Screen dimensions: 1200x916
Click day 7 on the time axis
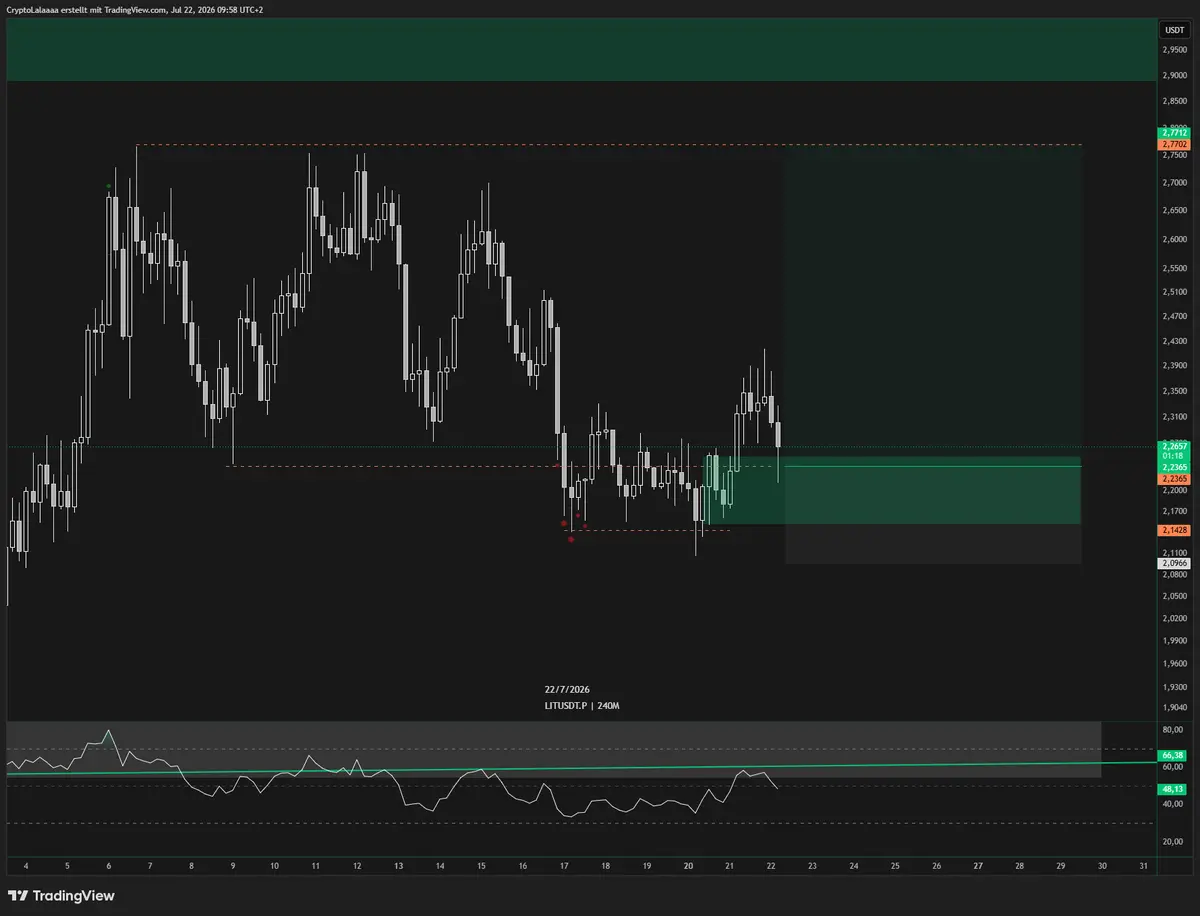coord(149,866)
